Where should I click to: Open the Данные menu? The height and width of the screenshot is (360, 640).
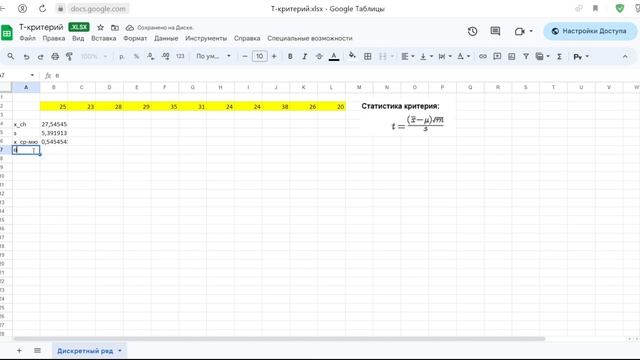pos(166,38)
